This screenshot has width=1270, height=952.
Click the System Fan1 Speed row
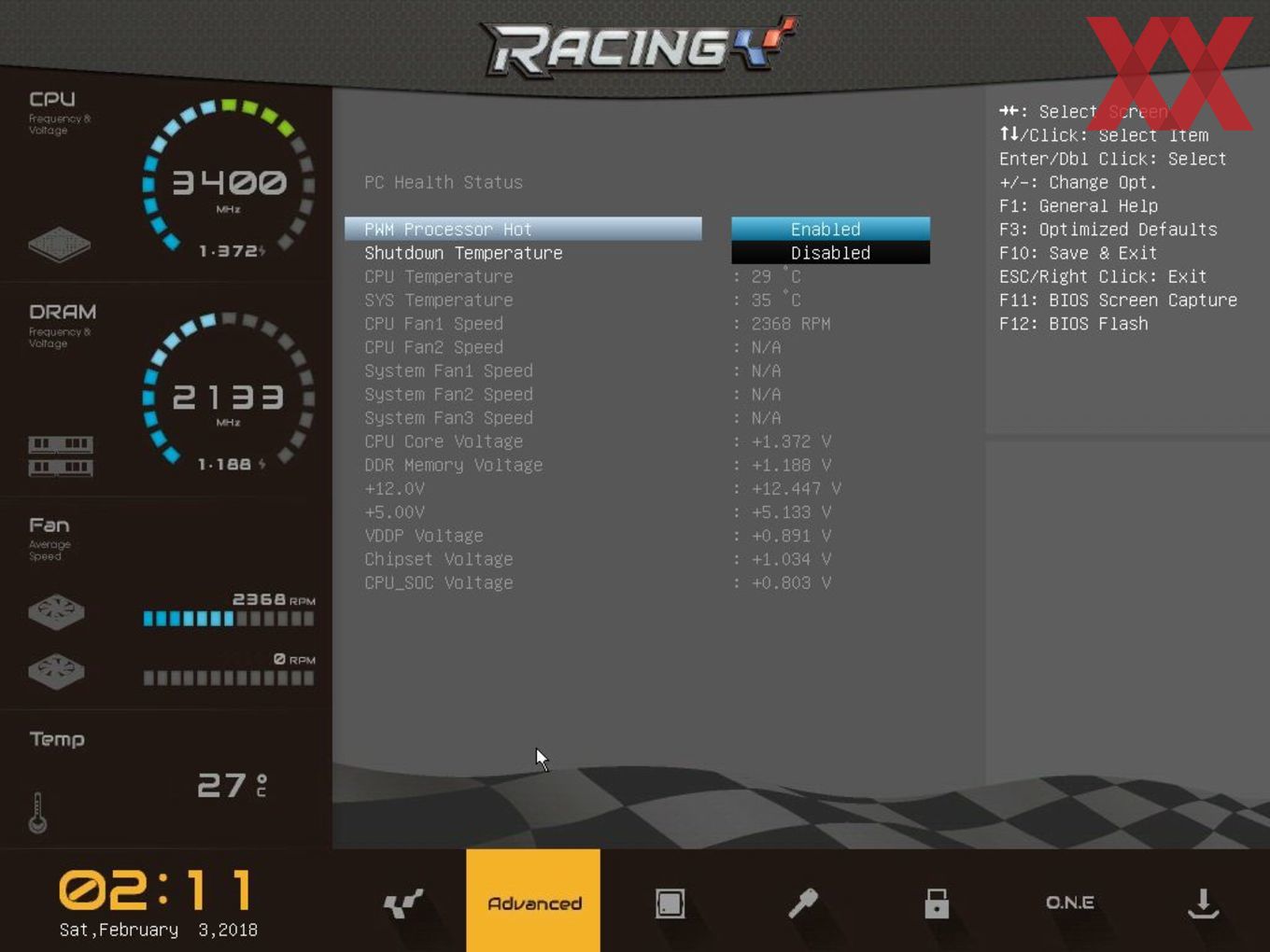(598, 371)
